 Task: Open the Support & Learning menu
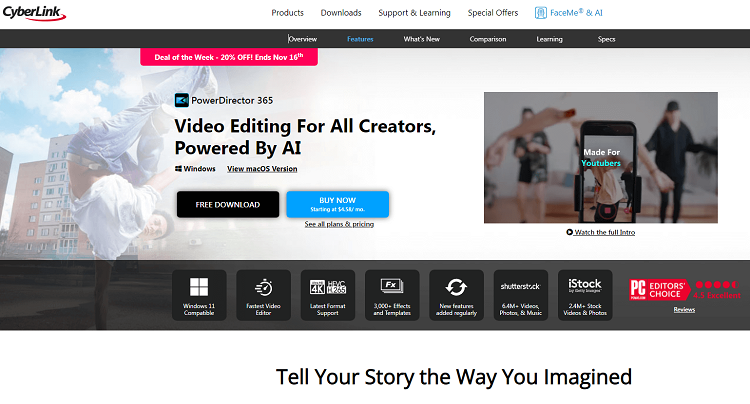coord(414,13)
